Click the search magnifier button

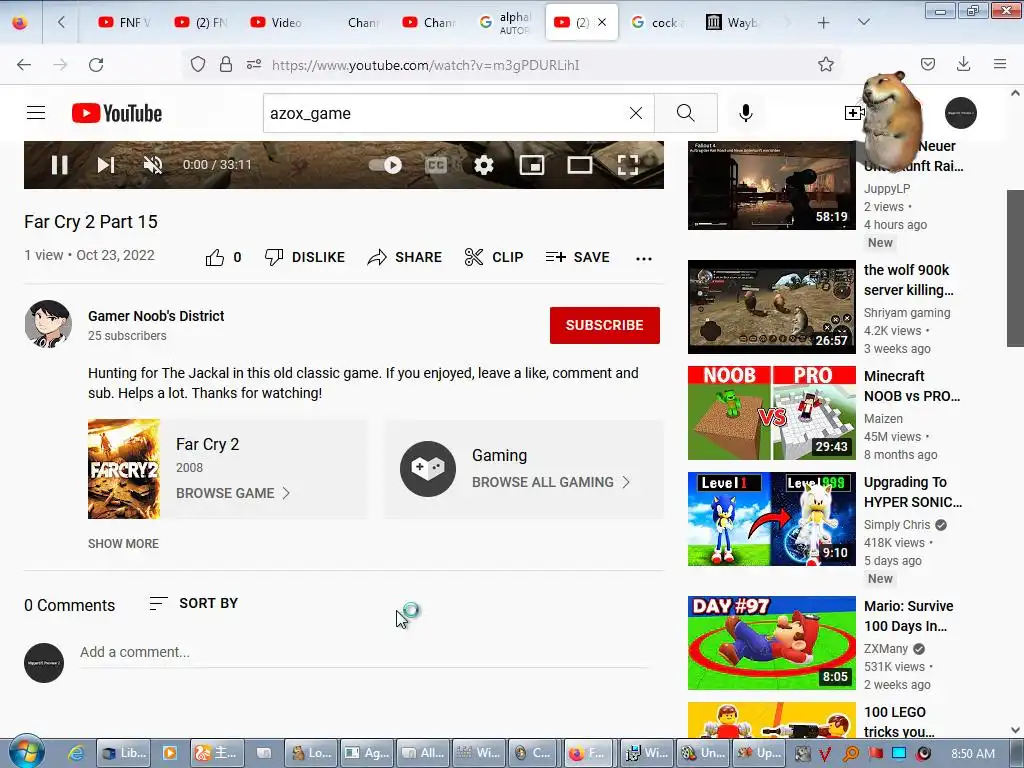686,113
